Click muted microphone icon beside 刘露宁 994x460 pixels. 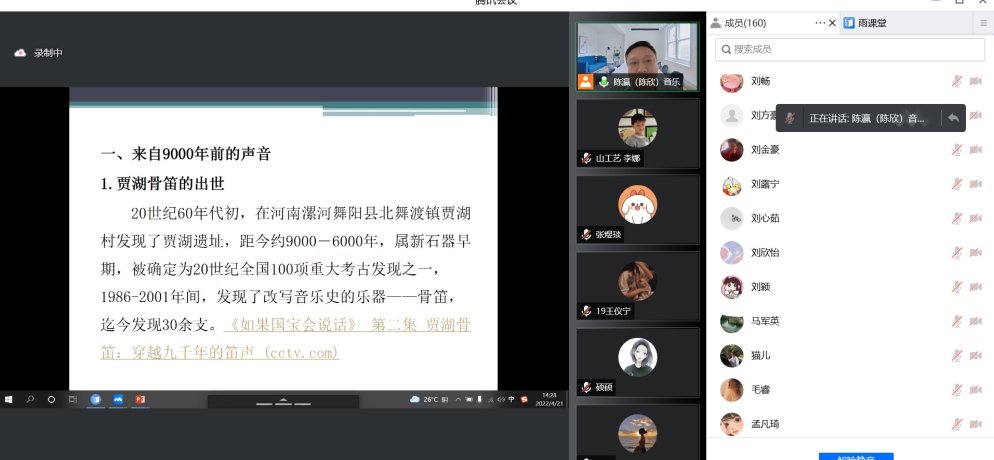pos(957,184)
